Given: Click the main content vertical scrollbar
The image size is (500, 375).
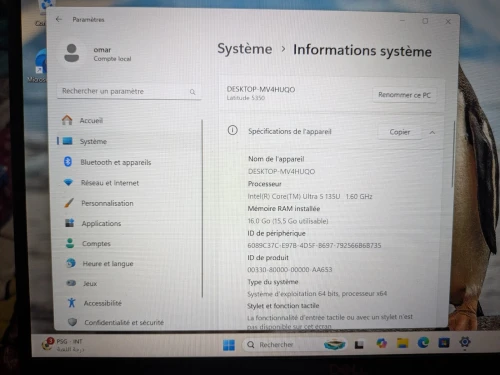Looking at the screenshot, I should click(453, 153).
